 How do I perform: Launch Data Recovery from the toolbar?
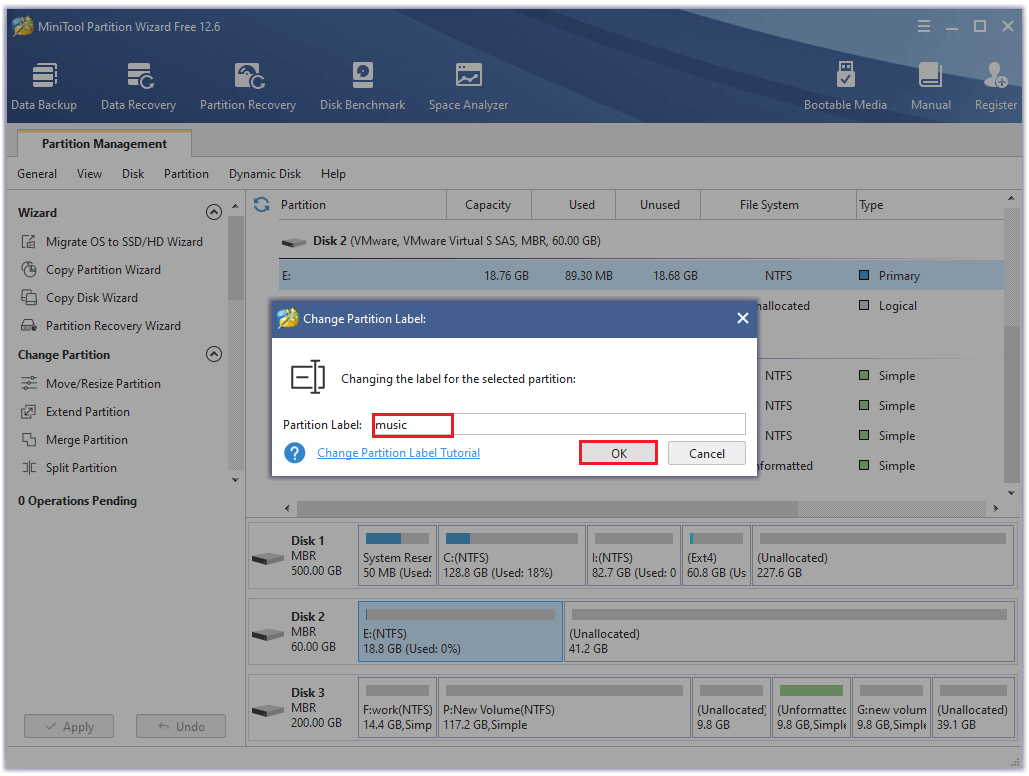(x=138, y=87)
